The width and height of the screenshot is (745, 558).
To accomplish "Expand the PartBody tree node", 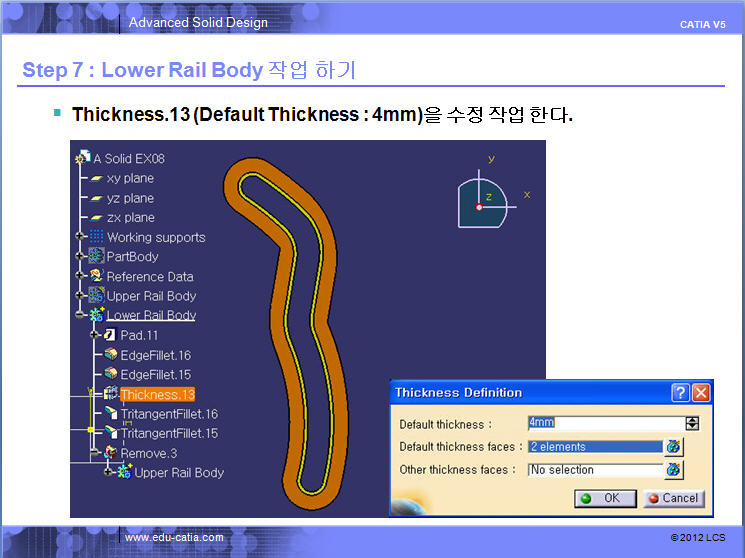I will (81, 257).
